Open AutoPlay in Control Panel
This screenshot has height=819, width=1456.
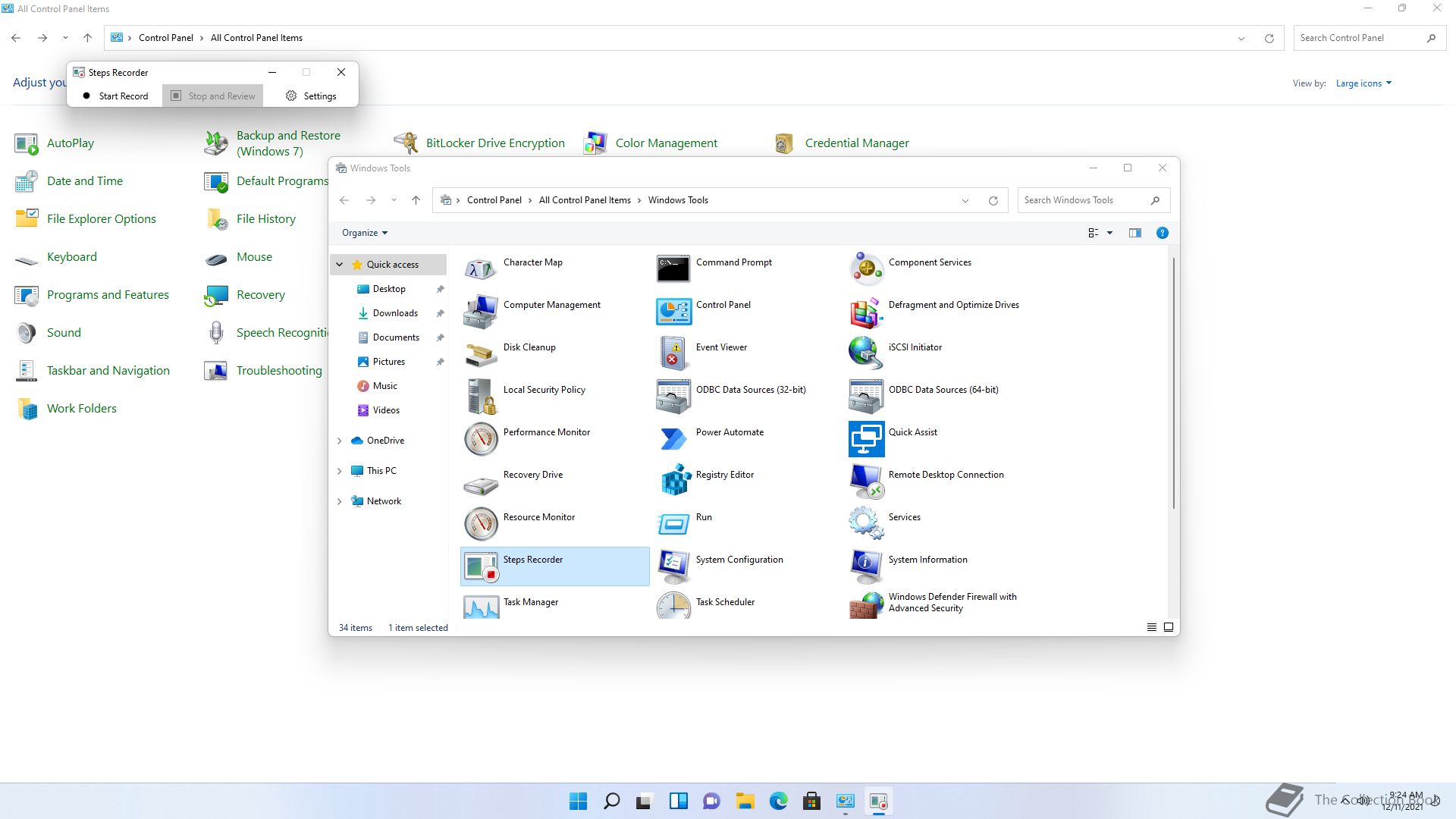coord(55,143)
